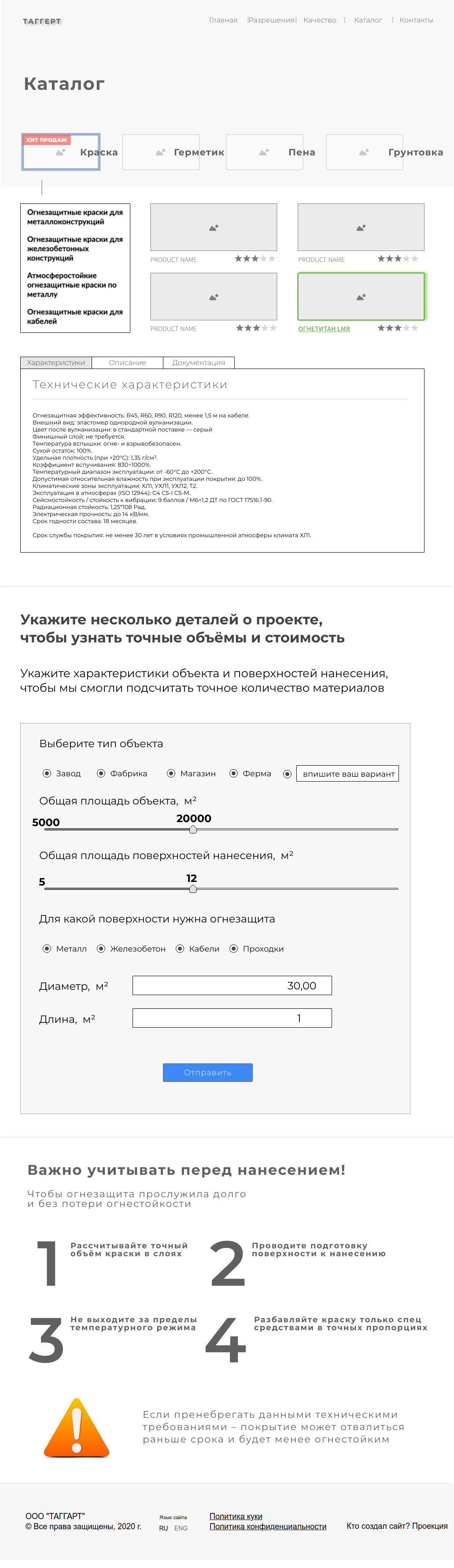Click the Диаметр input field
This screenshot has height=1568, width=454.
coord(232,985)
